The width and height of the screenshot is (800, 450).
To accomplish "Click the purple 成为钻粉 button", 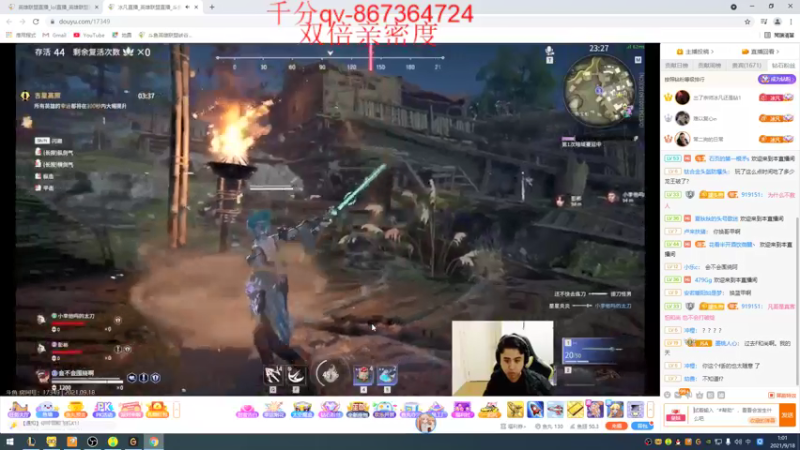I will click(777, 79).
